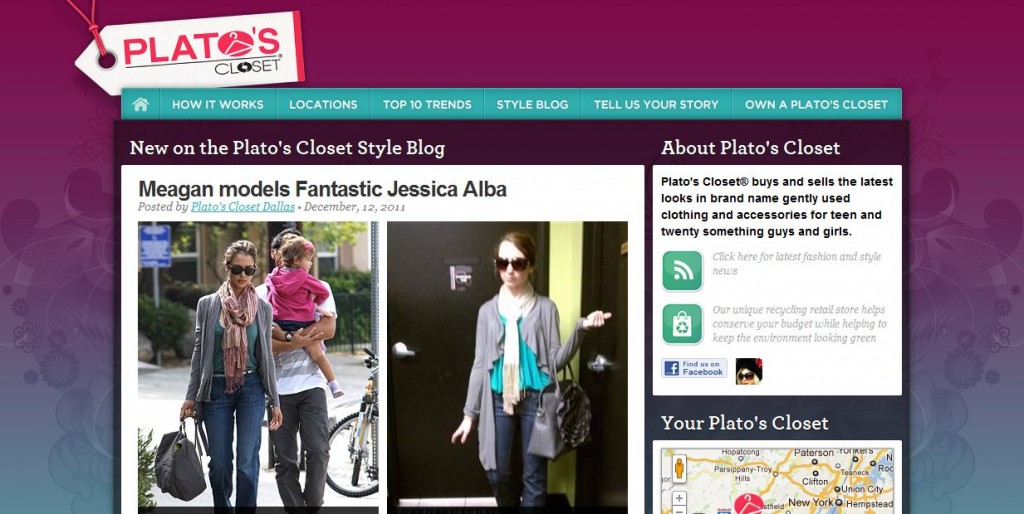
Task: Select Tell Us Your Story
Action: 656,104
